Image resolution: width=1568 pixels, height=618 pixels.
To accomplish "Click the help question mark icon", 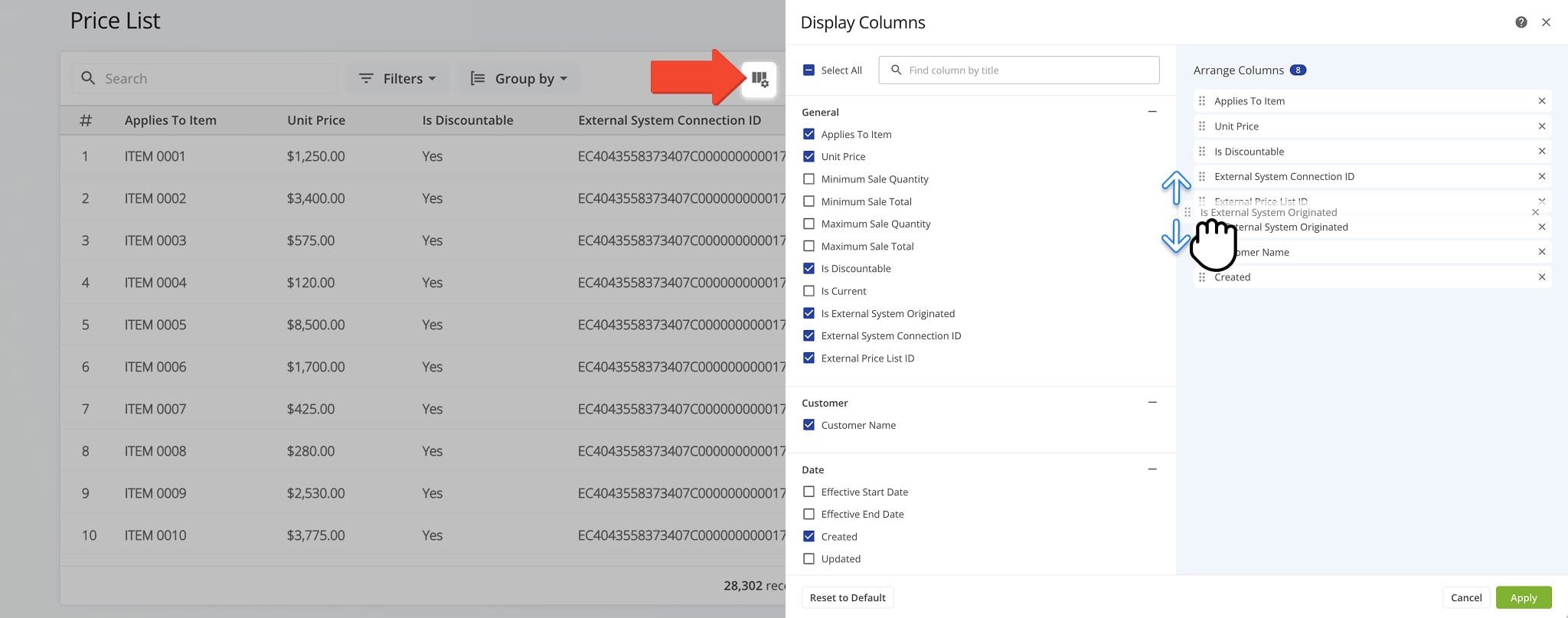I will click(x=1521, y=22).
